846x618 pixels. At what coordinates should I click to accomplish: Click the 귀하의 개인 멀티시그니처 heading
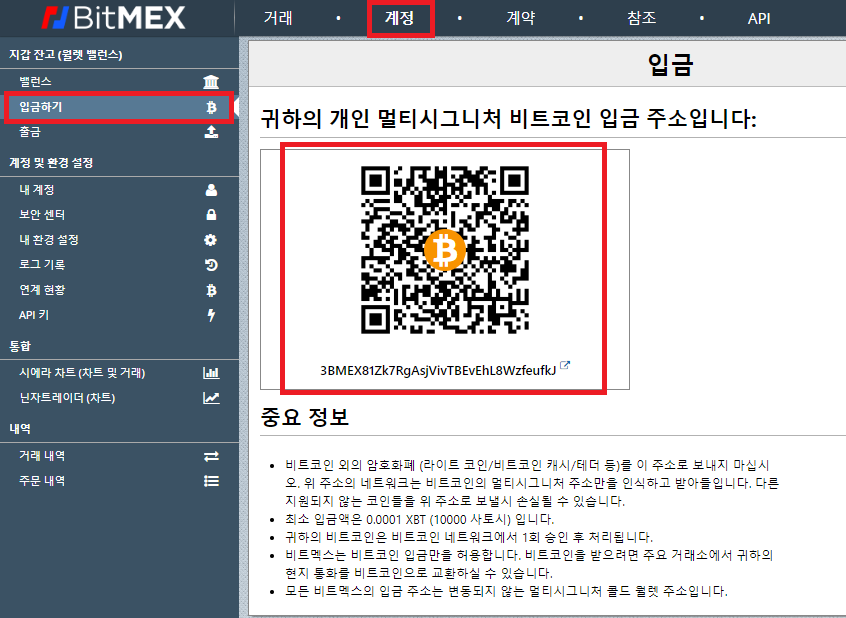(508, 118)
